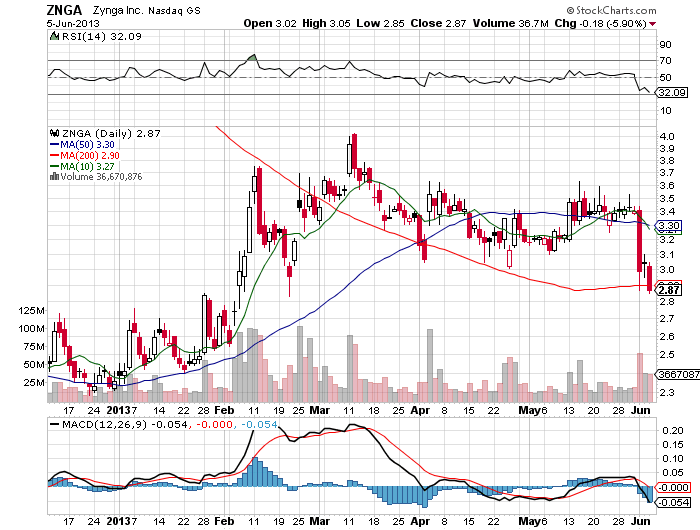Click the Jun label on price axis
Screen dimensions: 700x530
click(x=641, y=410)
